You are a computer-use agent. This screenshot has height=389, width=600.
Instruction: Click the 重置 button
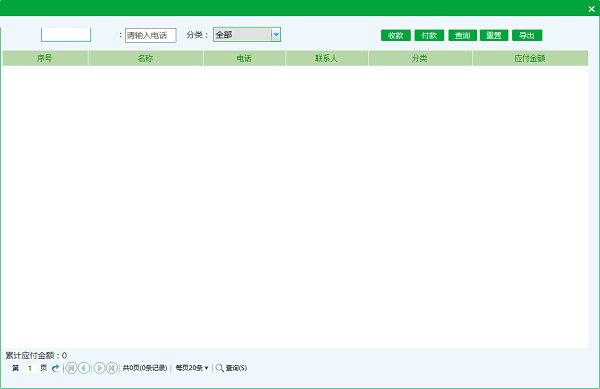tap(494, 35)
